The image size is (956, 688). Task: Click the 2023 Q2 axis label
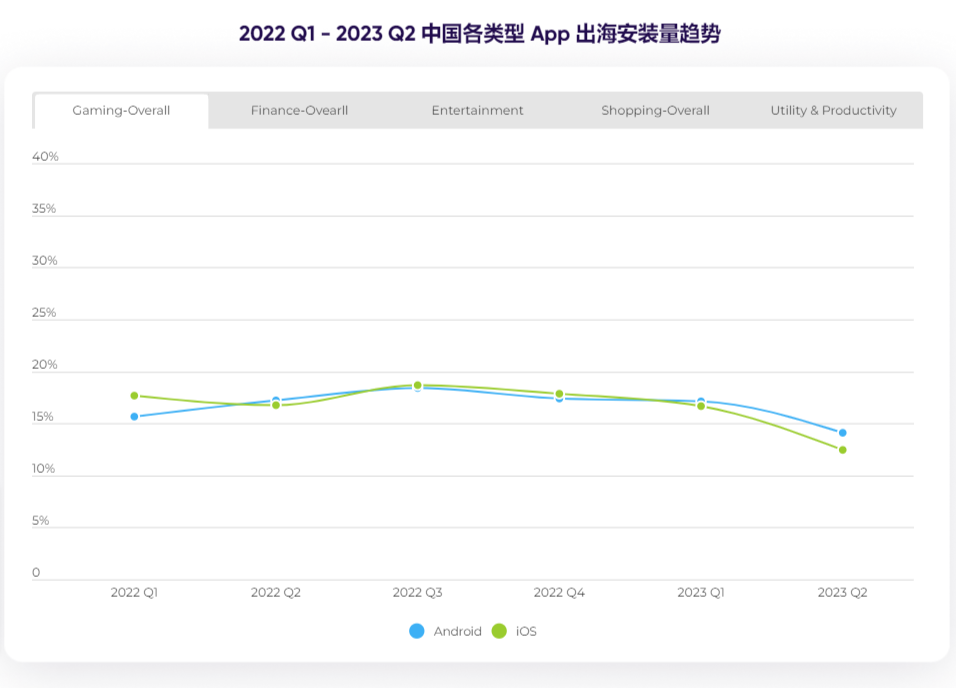(x=843, y=593)
